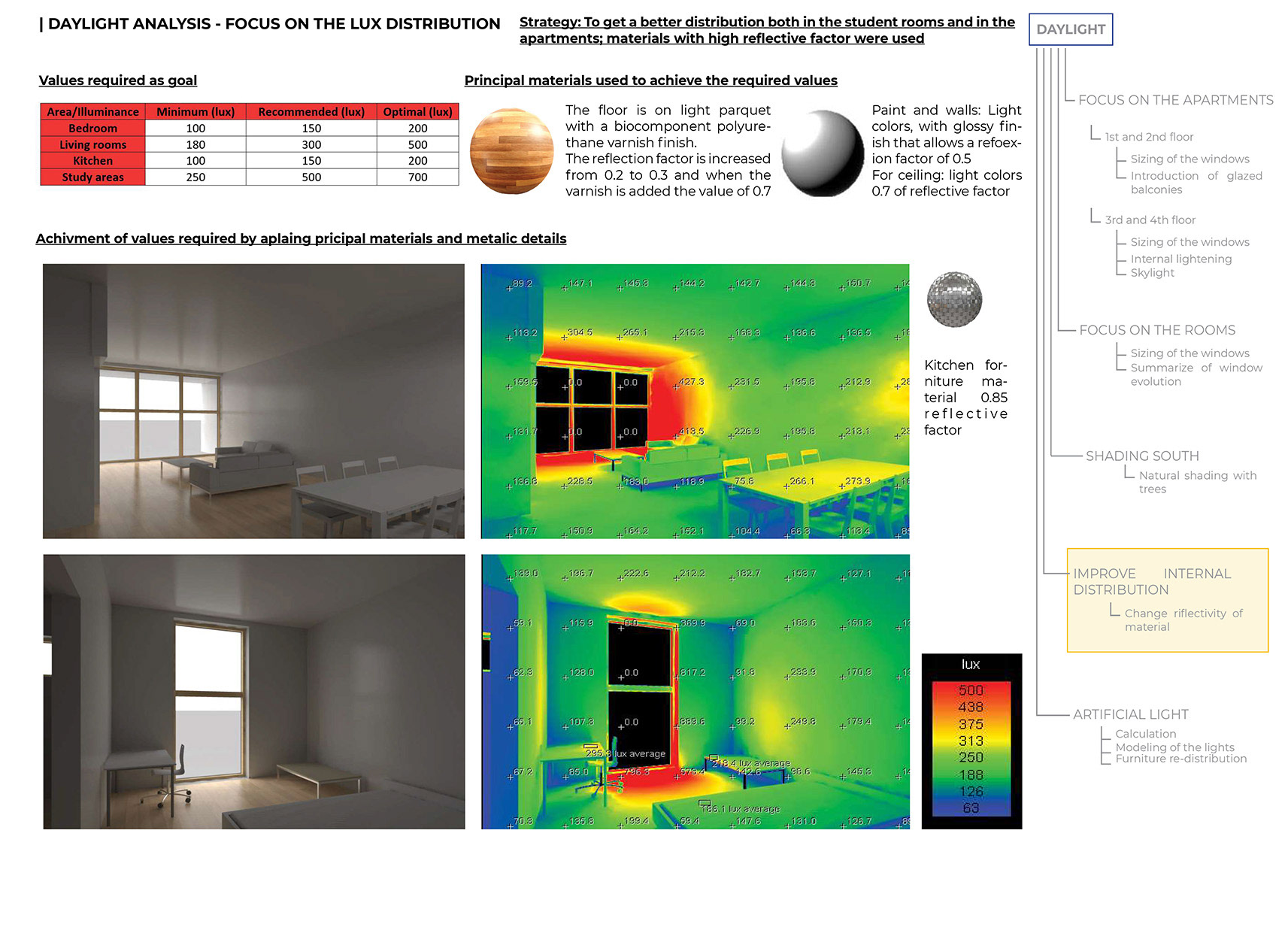Click Furniture re-distribution tree item

(1180, 759)
